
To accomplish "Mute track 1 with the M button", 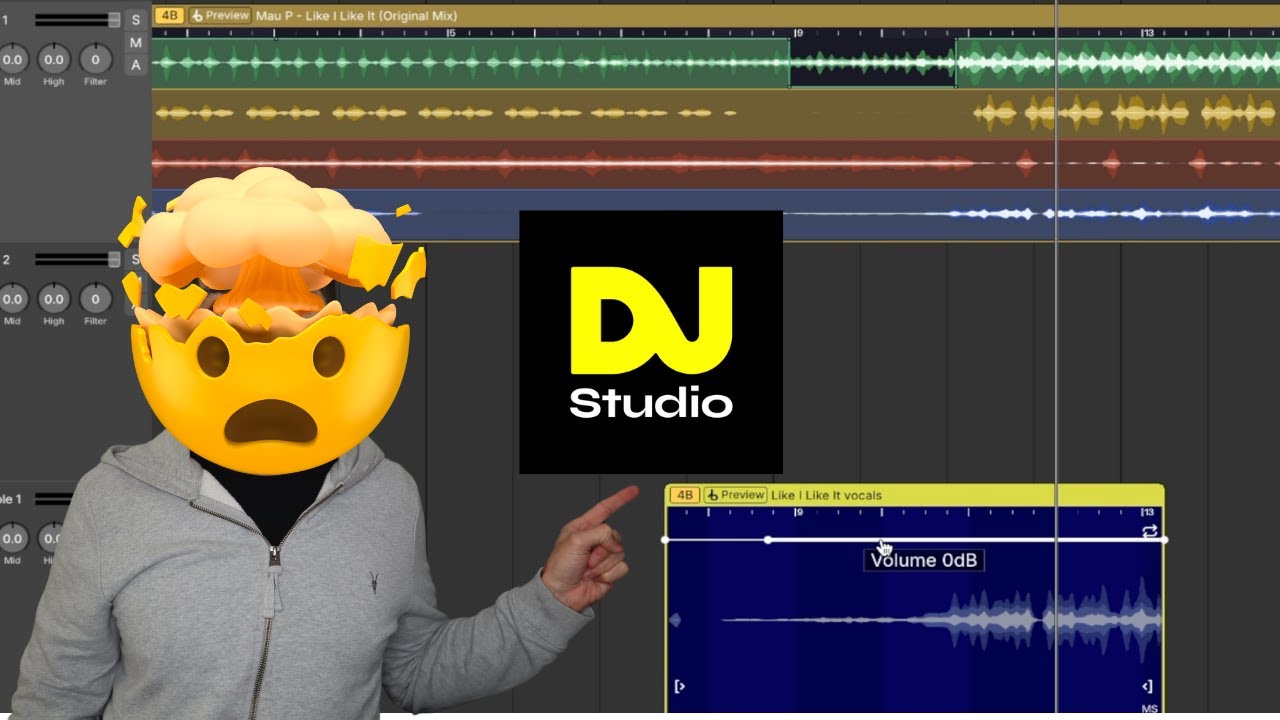I will pos(136,43).
